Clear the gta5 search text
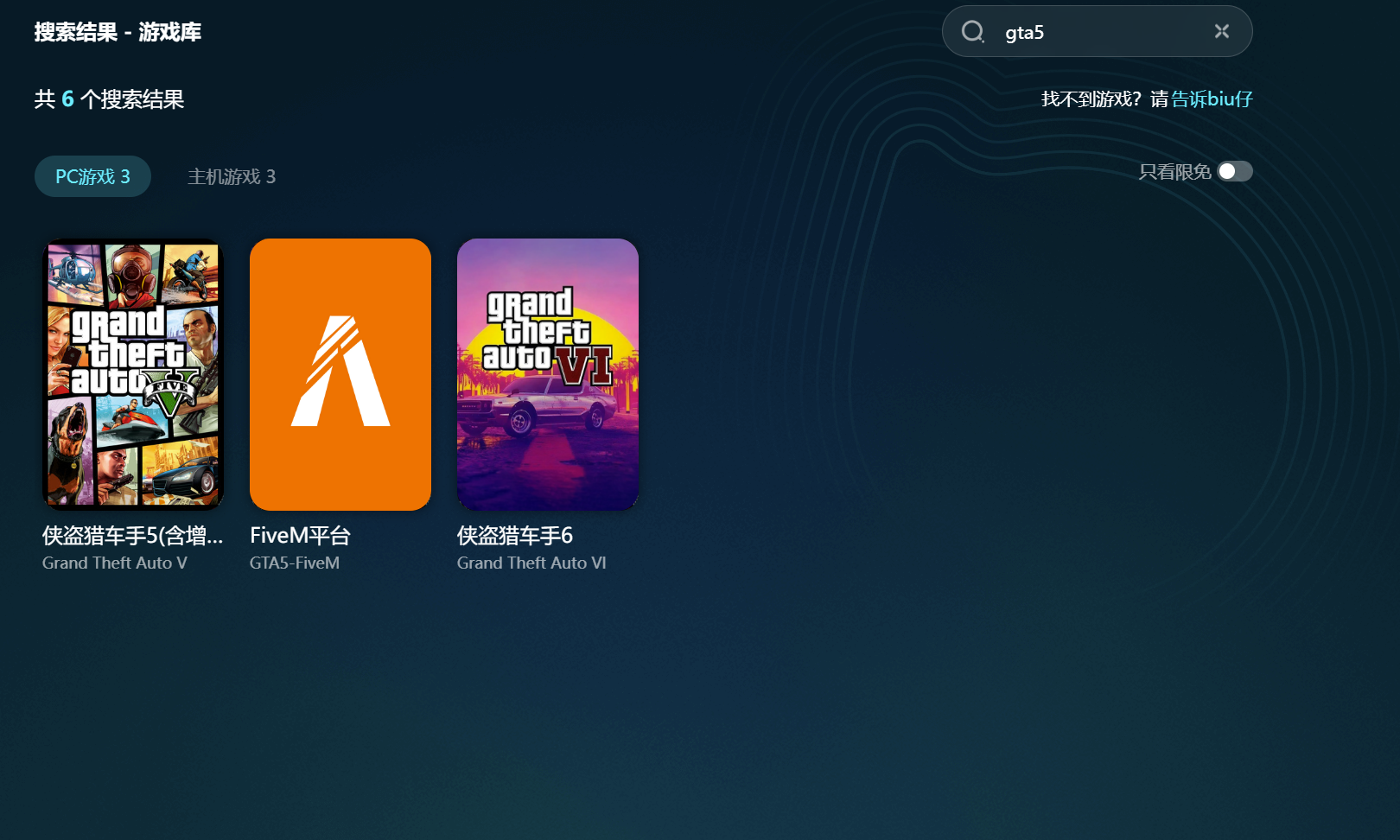The height and width of the screenshot is (840, 1400). pyautogui.click(x=1222, y=31)
